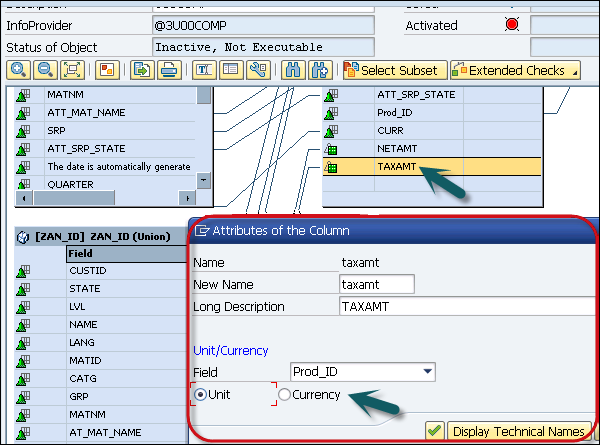Click the zoom out magnifier icon

(x=44, y=70)
